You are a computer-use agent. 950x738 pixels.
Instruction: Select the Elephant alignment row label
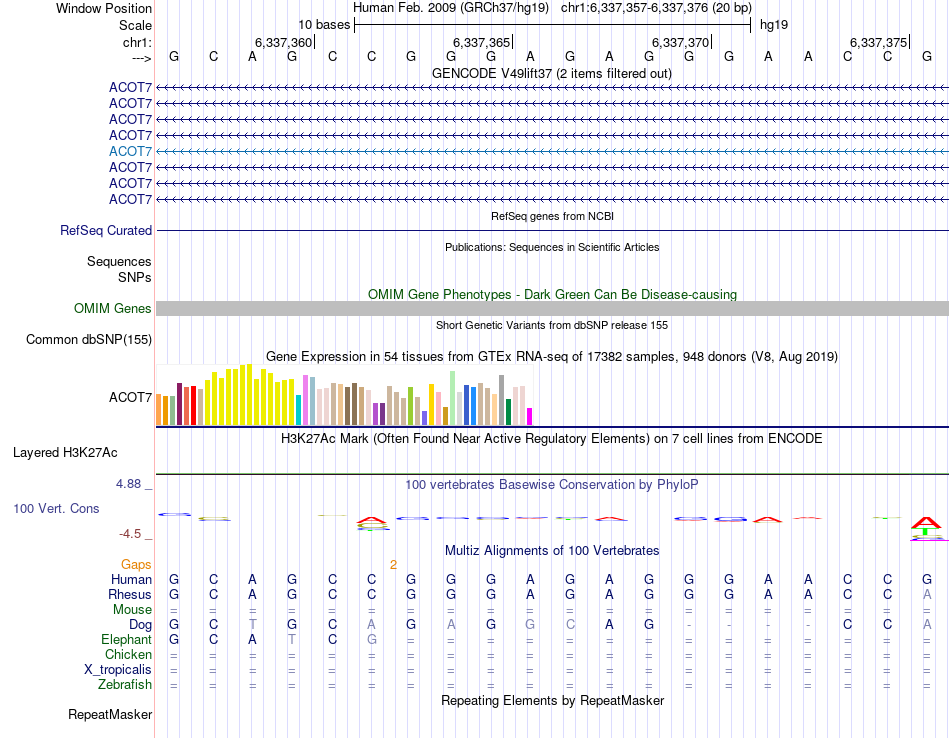pos(127,639)
